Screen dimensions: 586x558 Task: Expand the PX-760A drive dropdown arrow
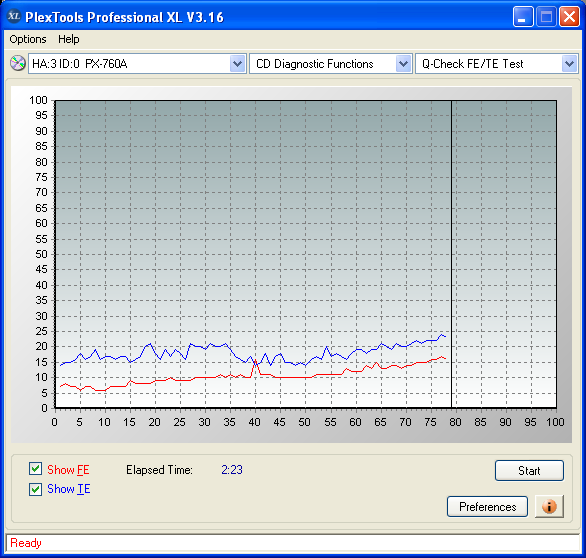[238, 64]
